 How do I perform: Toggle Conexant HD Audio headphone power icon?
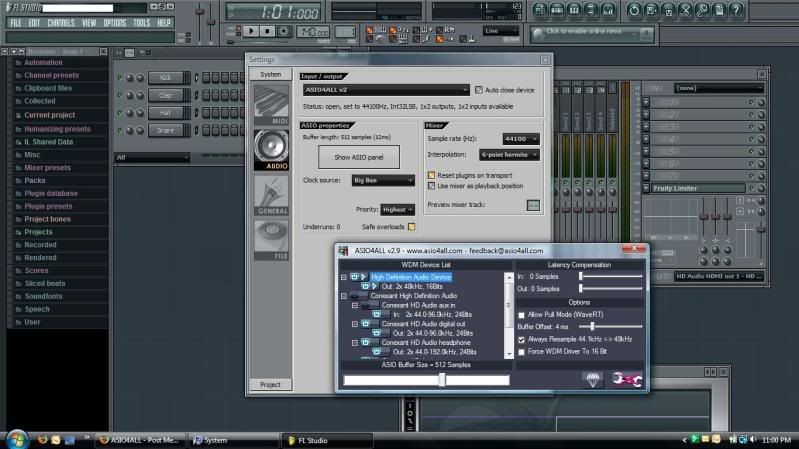click(x=365, y=342)
